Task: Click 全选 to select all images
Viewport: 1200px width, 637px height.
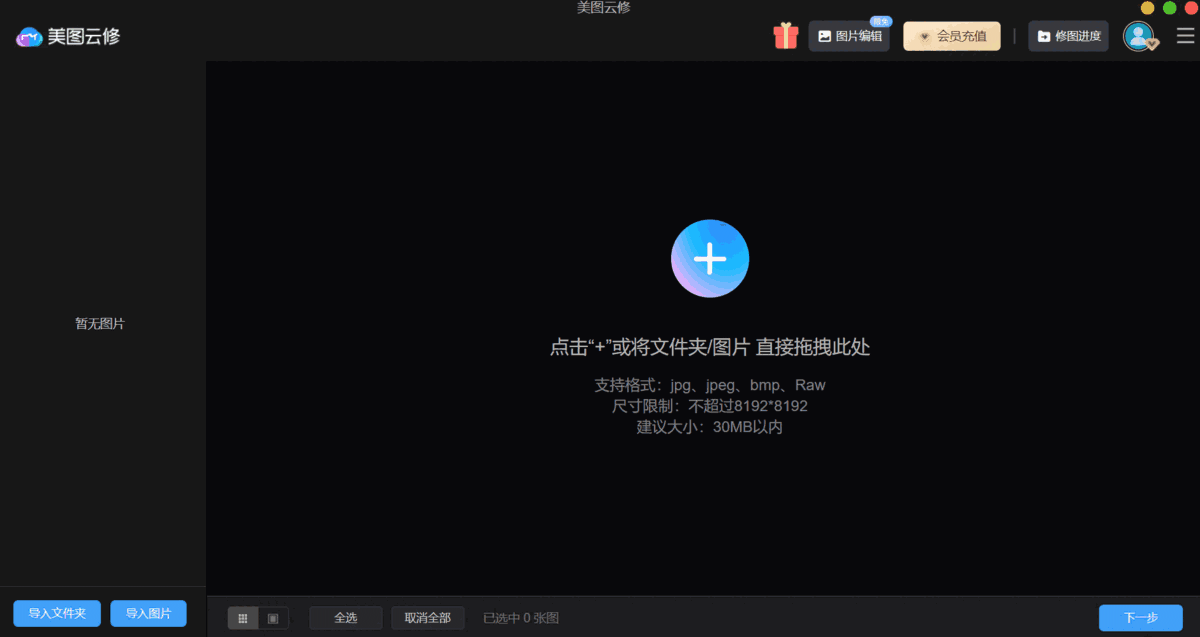Action: coord(345,617)
